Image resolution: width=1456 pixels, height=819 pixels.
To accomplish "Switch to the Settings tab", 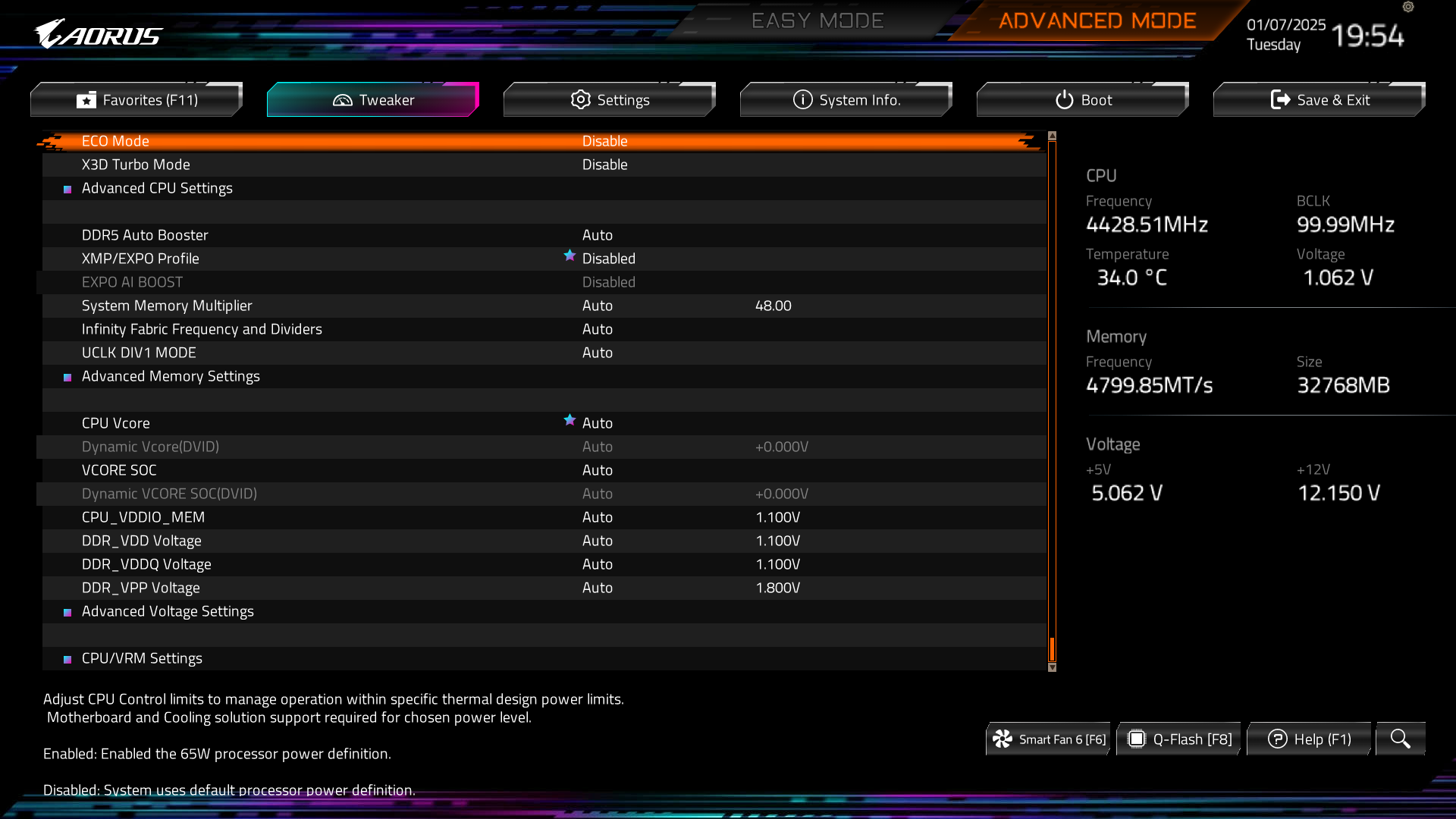I will pos(610,100).
